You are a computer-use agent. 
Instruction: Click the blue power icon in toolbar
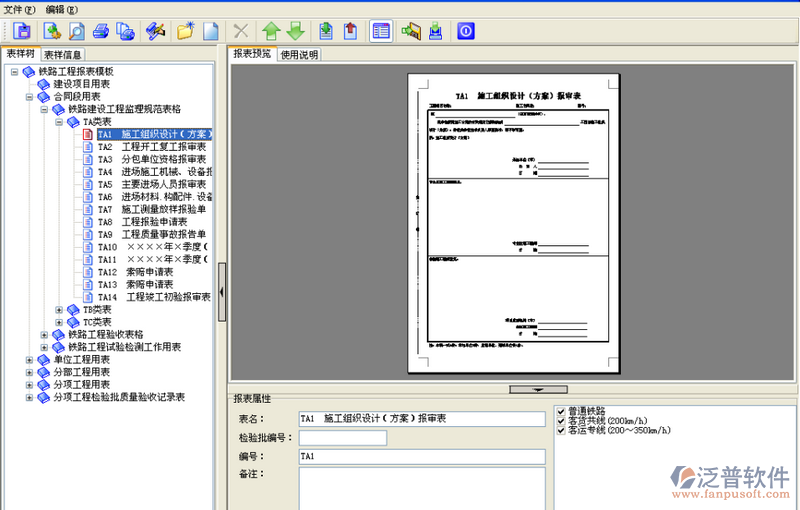click(x=465, y=31)
